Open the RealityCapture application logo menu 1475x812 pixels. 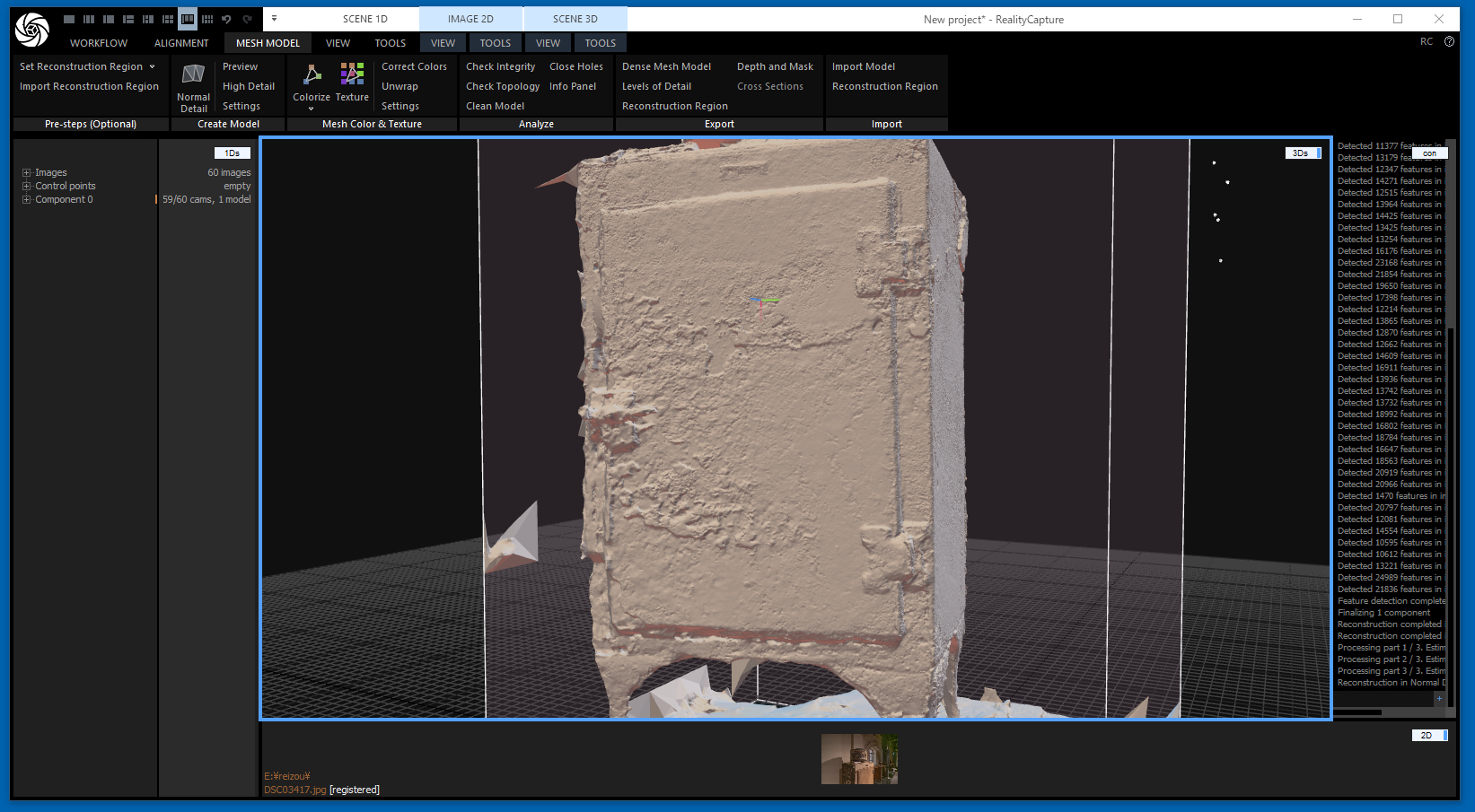(32, 30)
